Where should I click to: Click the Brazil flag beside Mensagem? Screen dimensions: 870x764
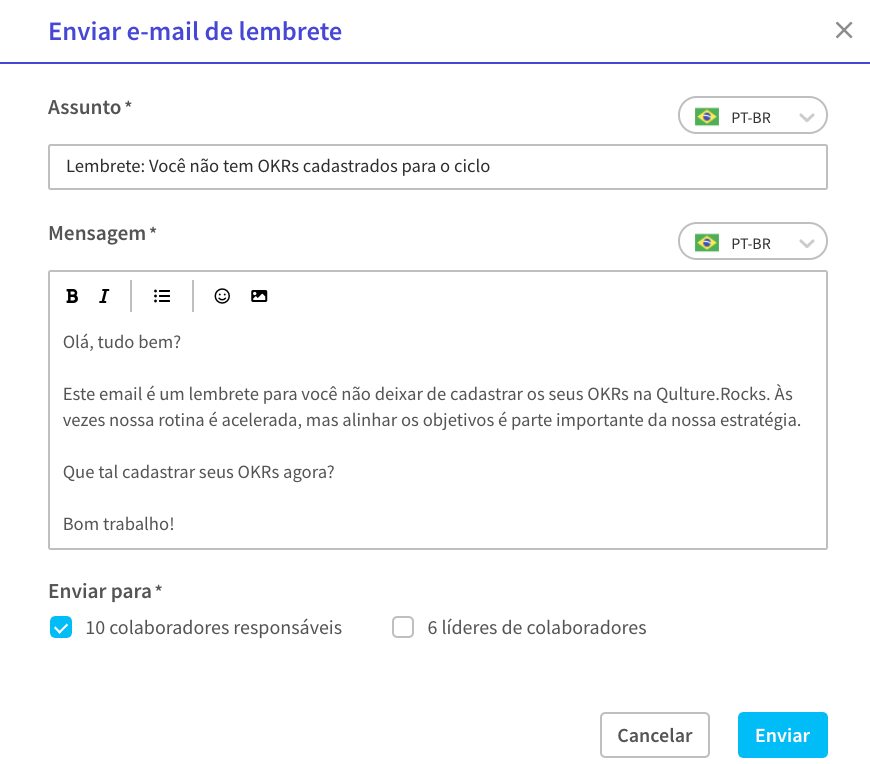pos(707,243)
